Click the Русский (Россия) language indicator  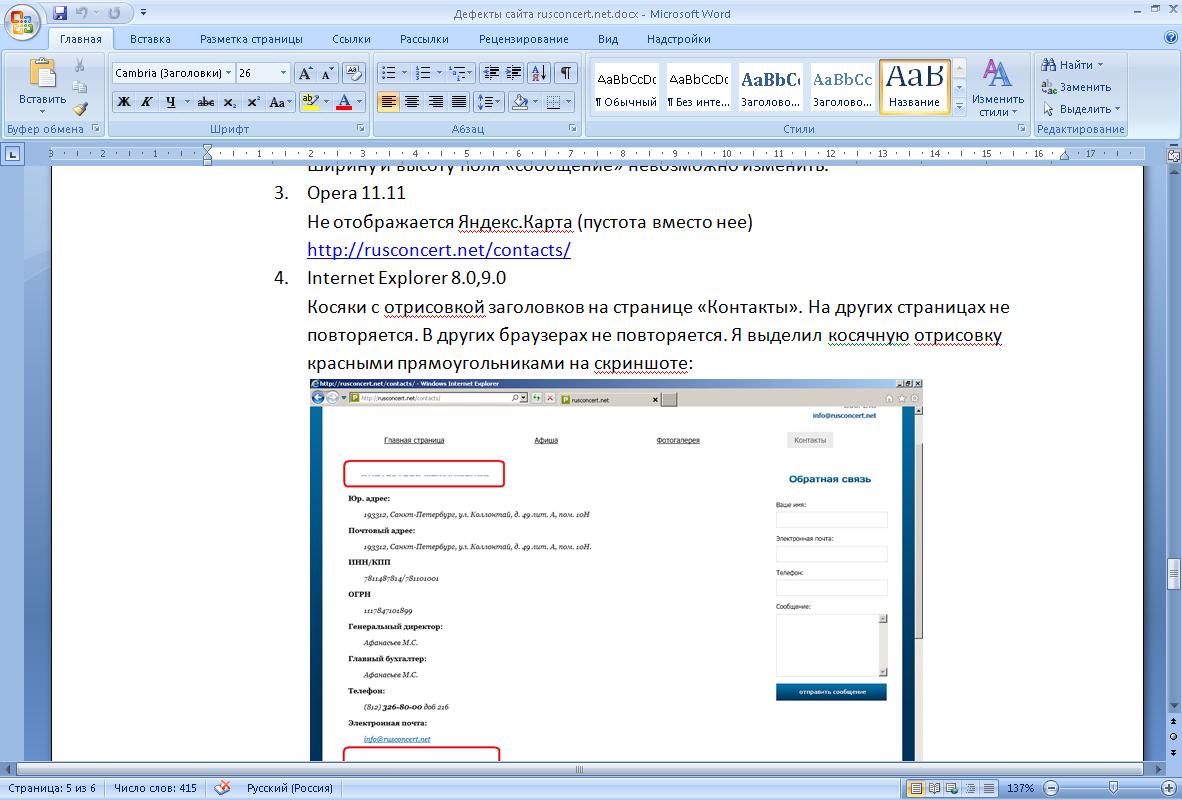[289, 788]
